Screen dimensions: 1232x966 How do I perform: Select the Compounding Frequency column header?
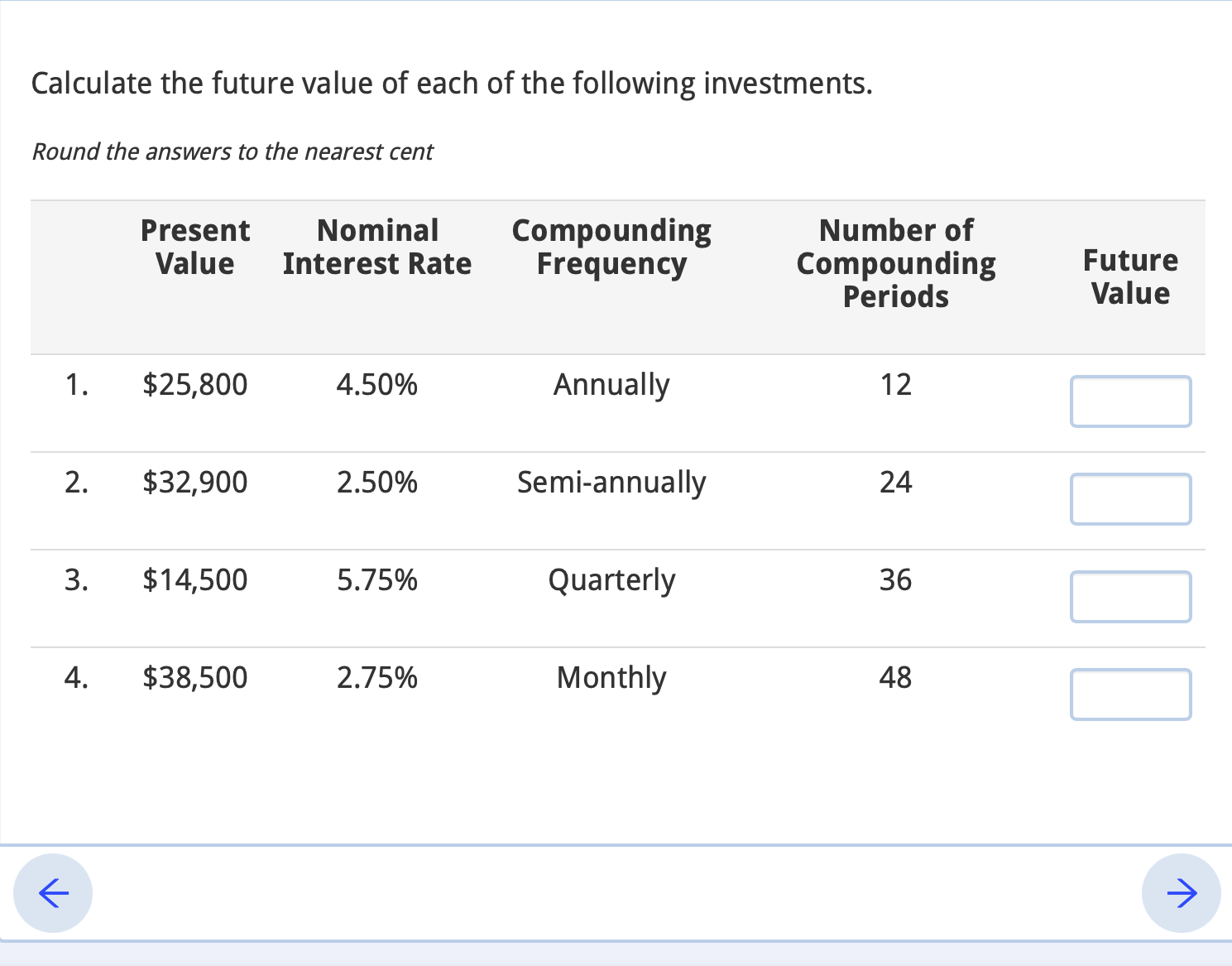point(611,247)
